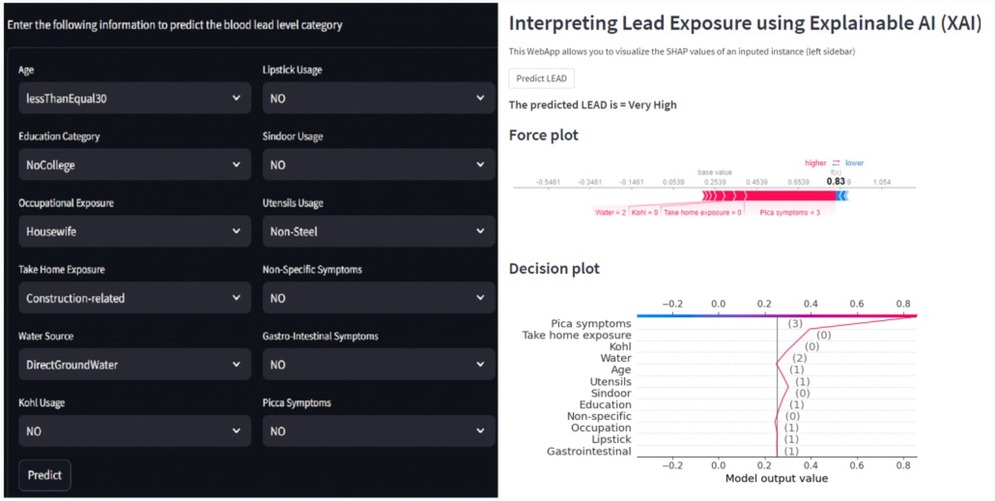Click the Age field label
Viewport: 995px width, 501px height.
coord(26,70)
